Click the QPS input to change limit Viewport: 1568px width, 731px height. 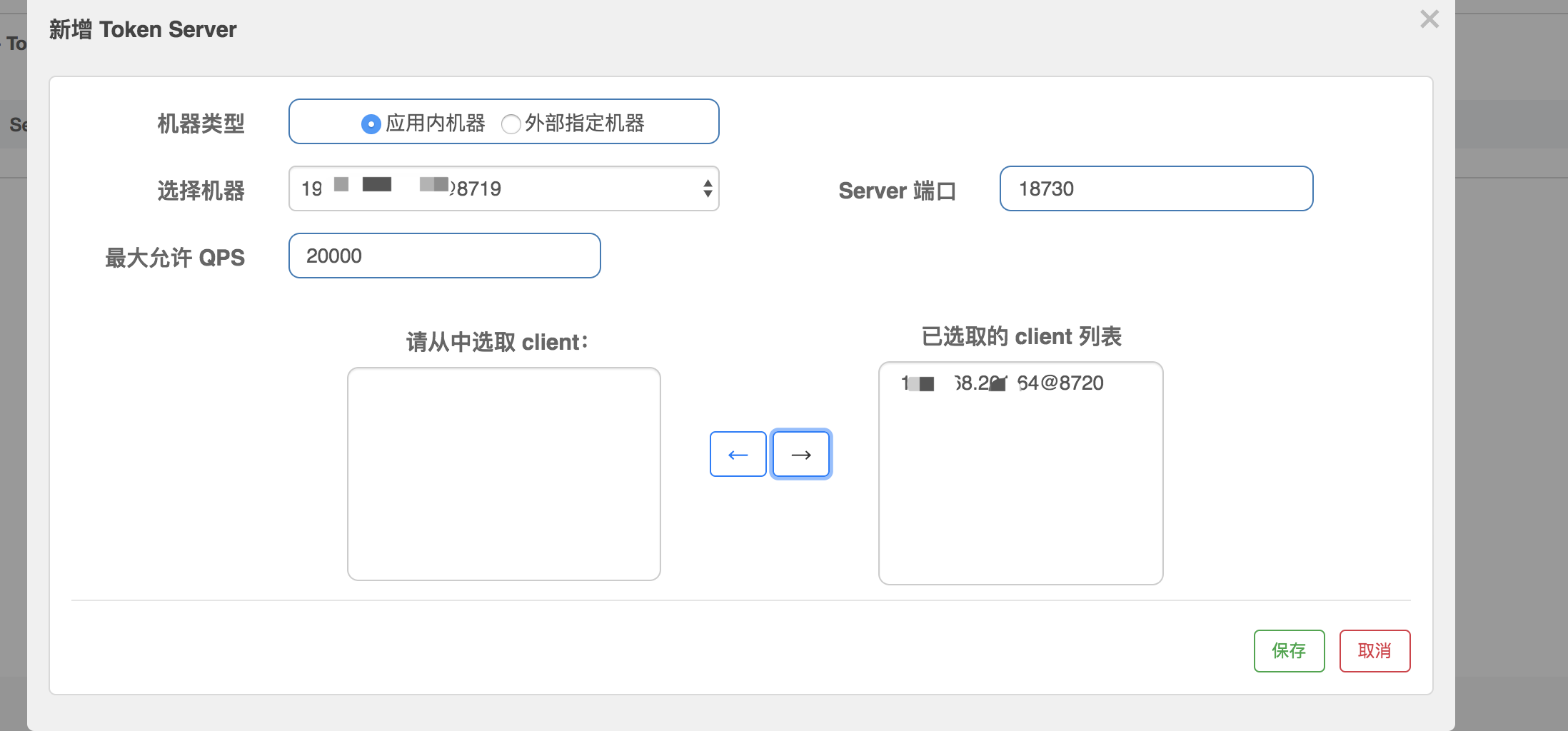coord(444,256)
